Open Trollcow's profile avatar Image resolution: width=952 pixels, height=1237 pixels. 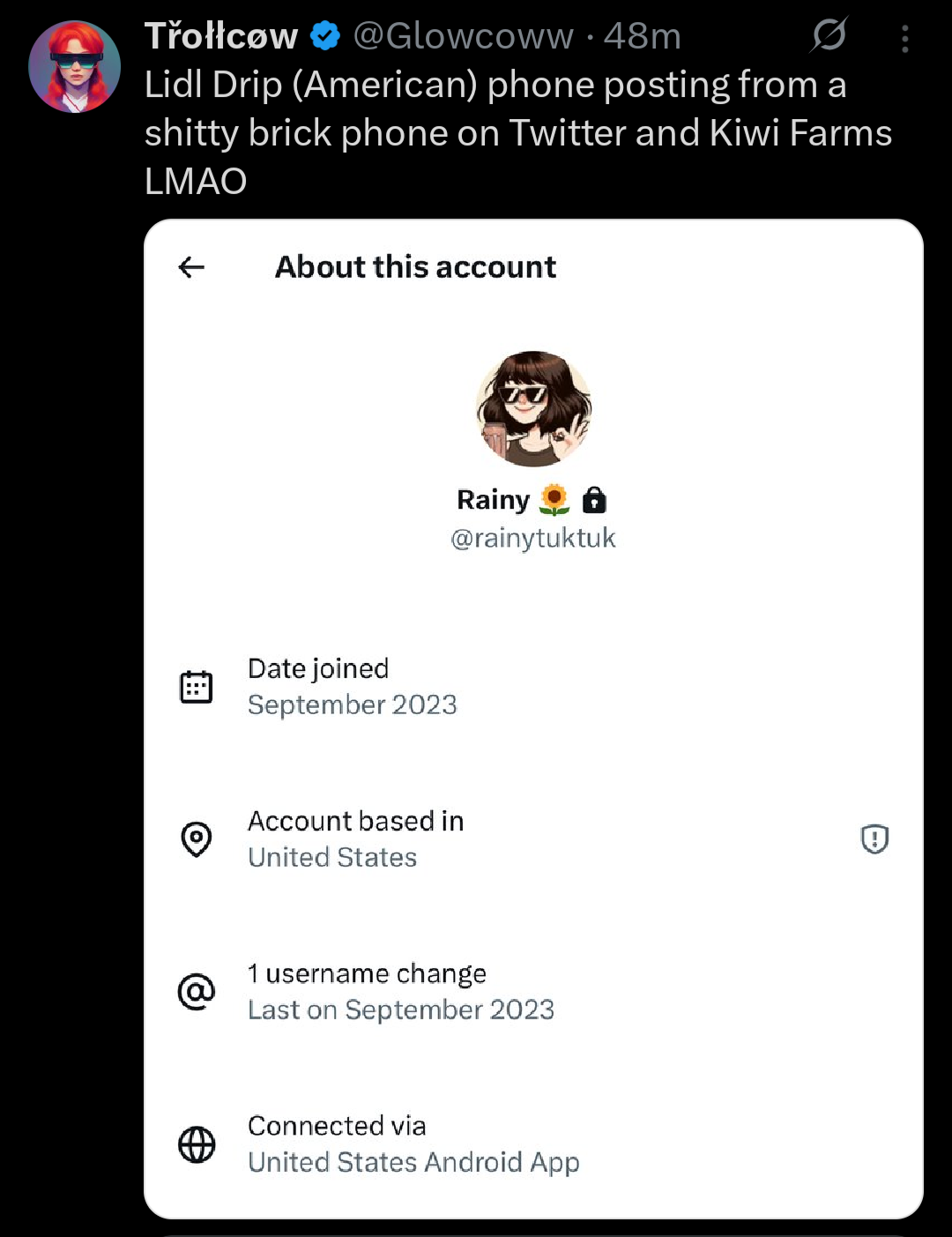tap(74, 68)
